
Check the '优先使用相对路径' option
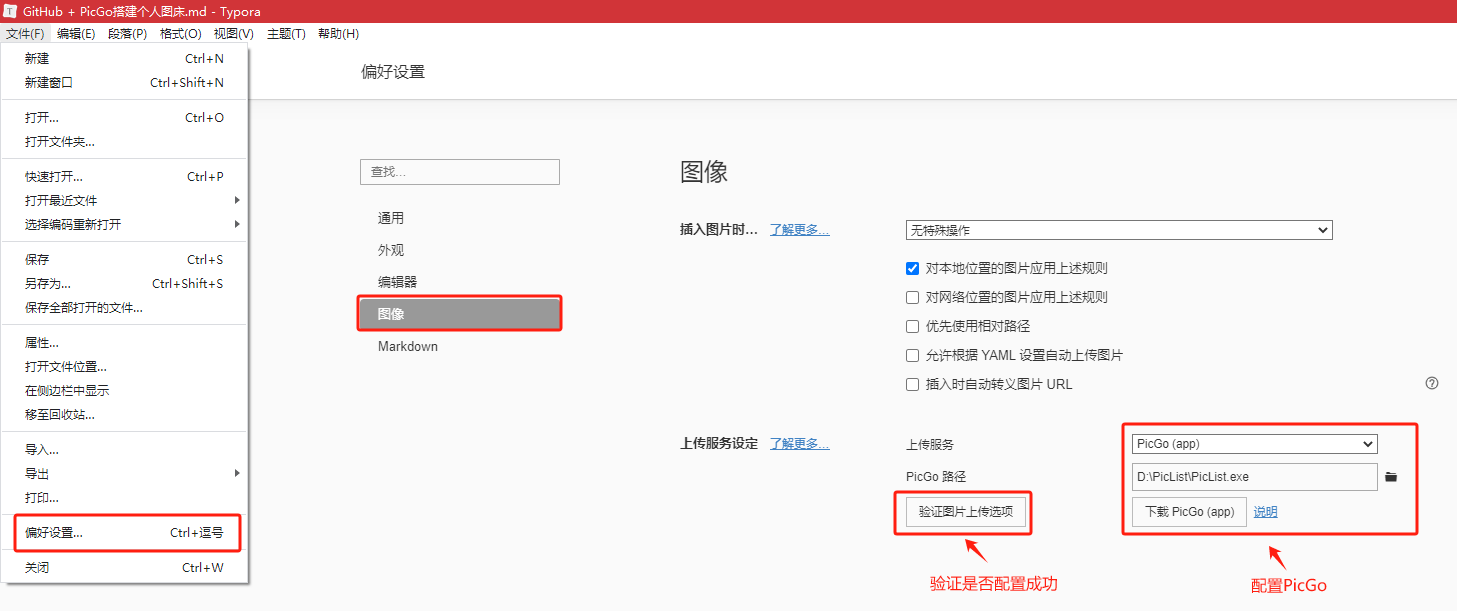pos(912,326)
